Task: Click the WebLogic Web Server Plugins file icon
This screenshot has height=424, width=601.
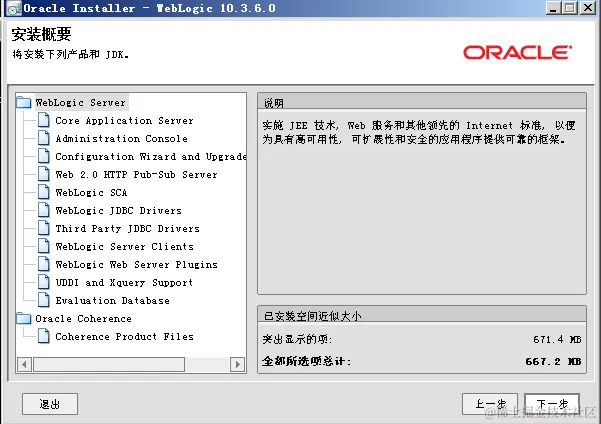Action: pos(44,264)
